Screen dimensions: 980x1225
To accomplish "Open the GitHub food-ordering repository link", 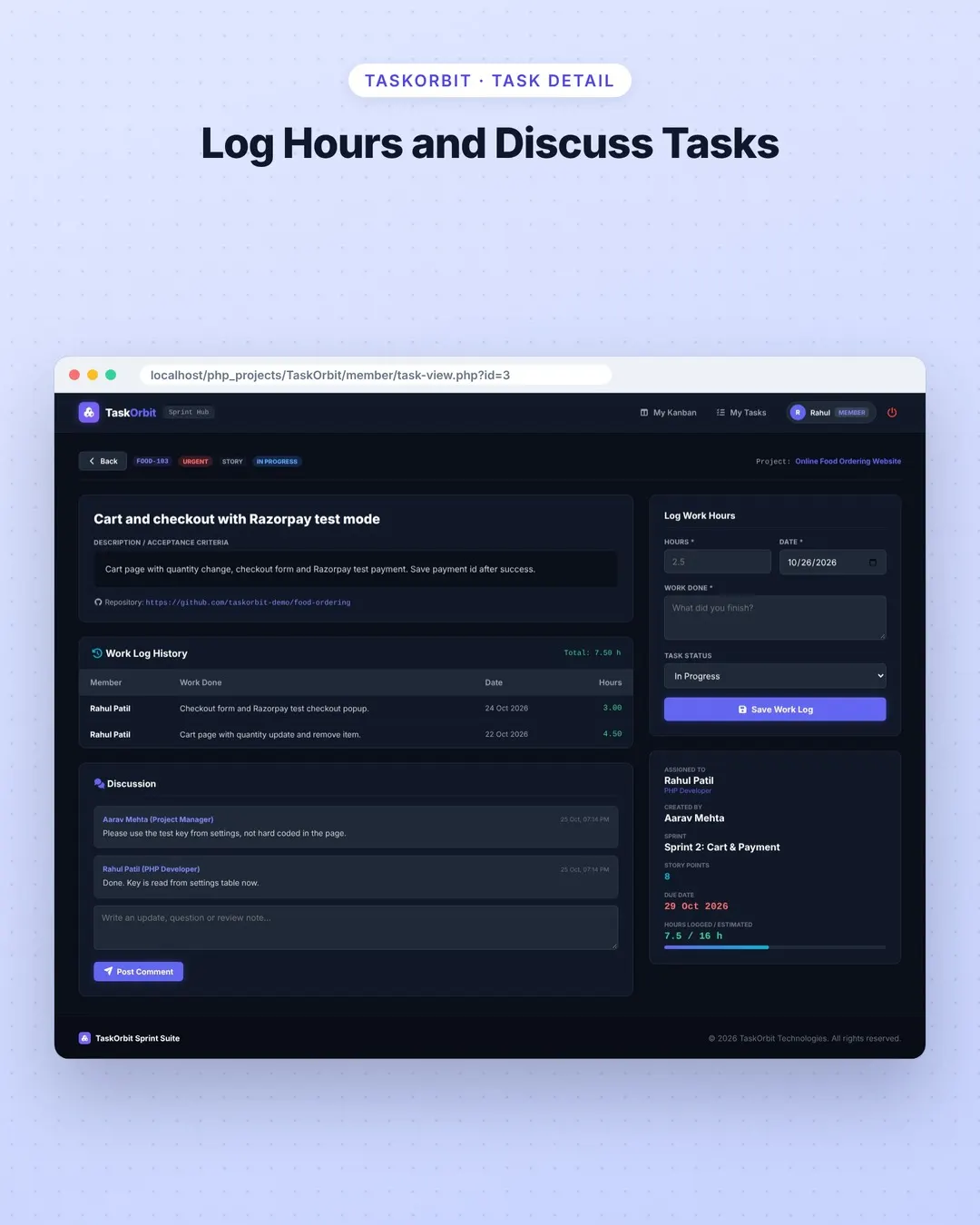I will tap(248, 603).
